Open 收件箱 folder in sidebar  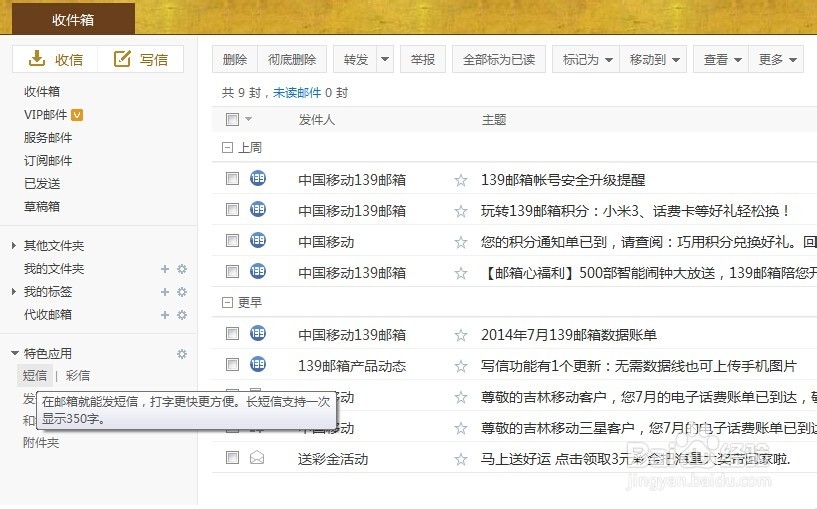coord(42,92)
